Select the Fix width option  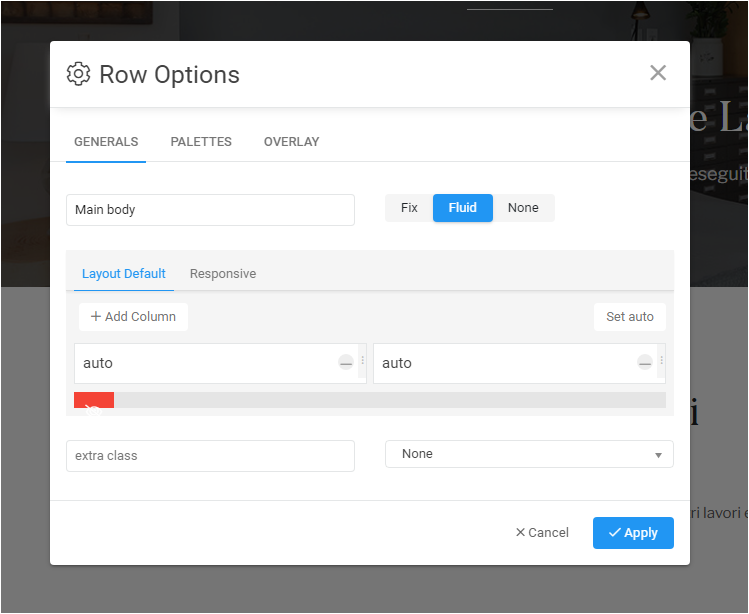[x=409, y=208]
